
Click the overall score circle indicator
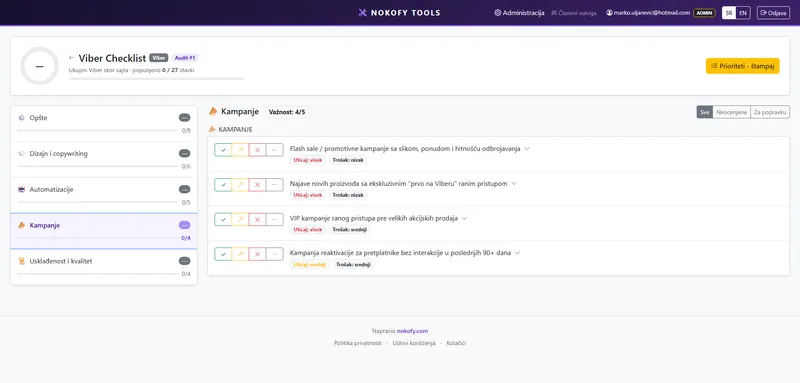pos(39,66)
